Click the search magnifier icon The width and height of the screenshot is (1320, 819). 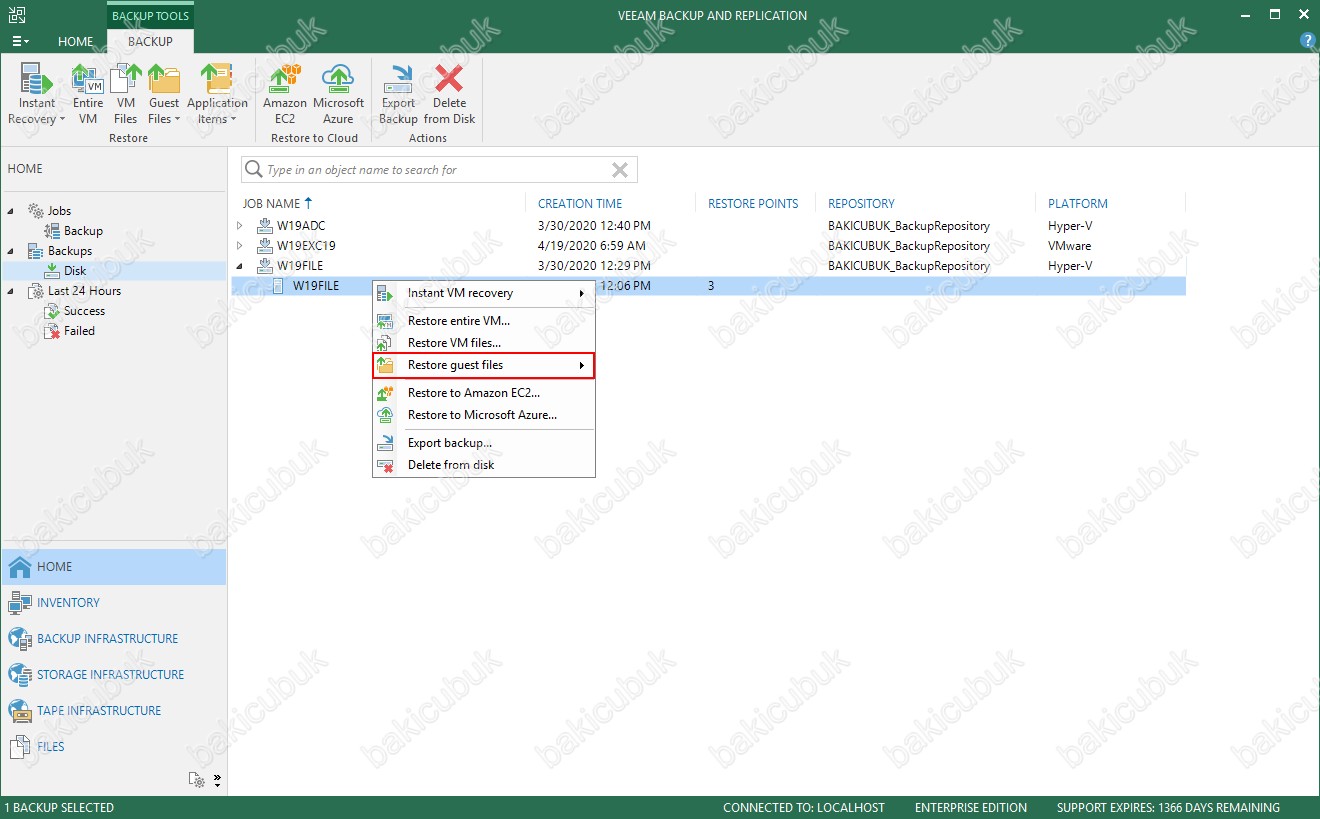[254, 170]
